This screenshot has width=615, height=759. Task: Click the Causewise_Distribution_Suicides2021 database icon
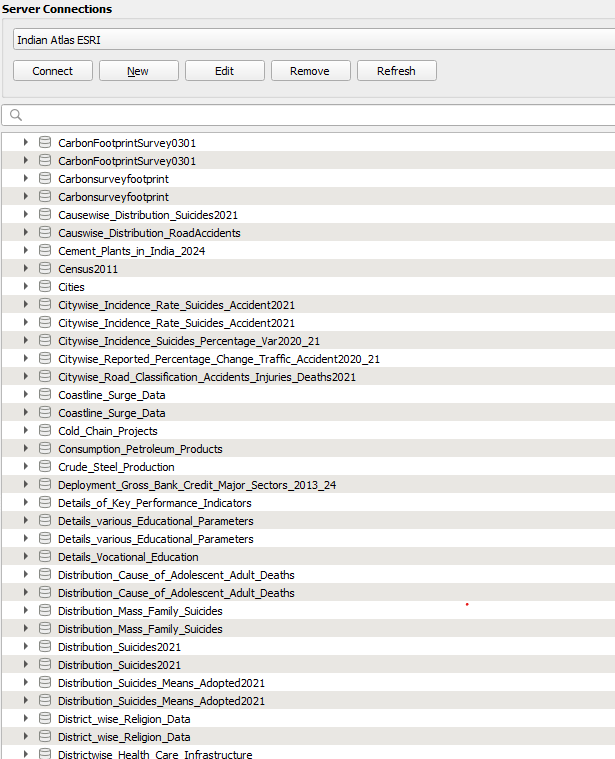click(45, 215)
